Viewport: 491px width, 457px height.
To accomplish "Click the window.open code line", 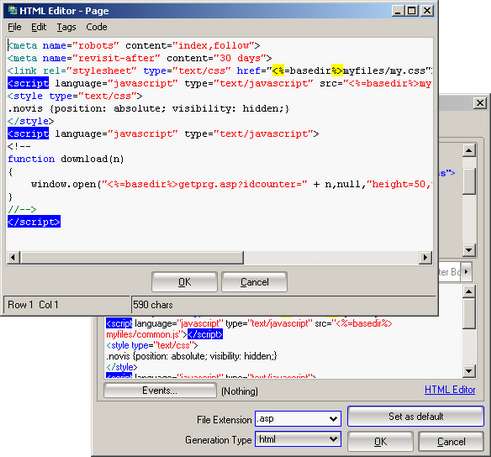I will (x=231, y=184).
